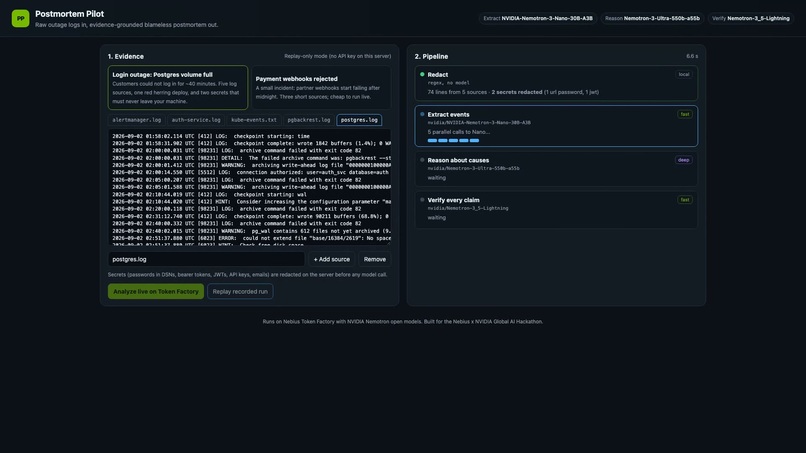Screen dimensions: 806x453
Task: Open the auth-service.log tab
Action: 196,120
